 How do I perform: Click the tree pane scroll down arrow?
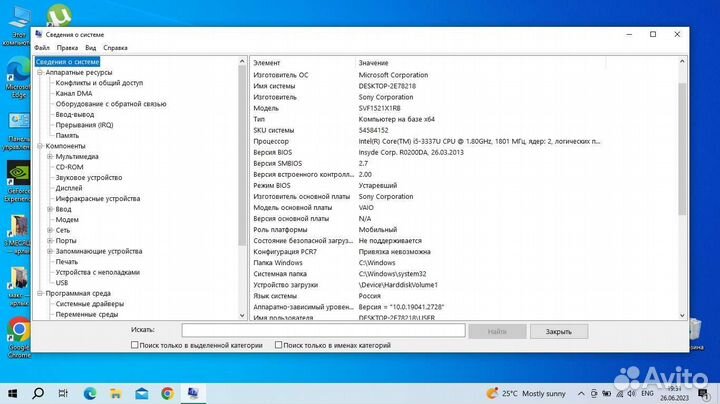242,315
